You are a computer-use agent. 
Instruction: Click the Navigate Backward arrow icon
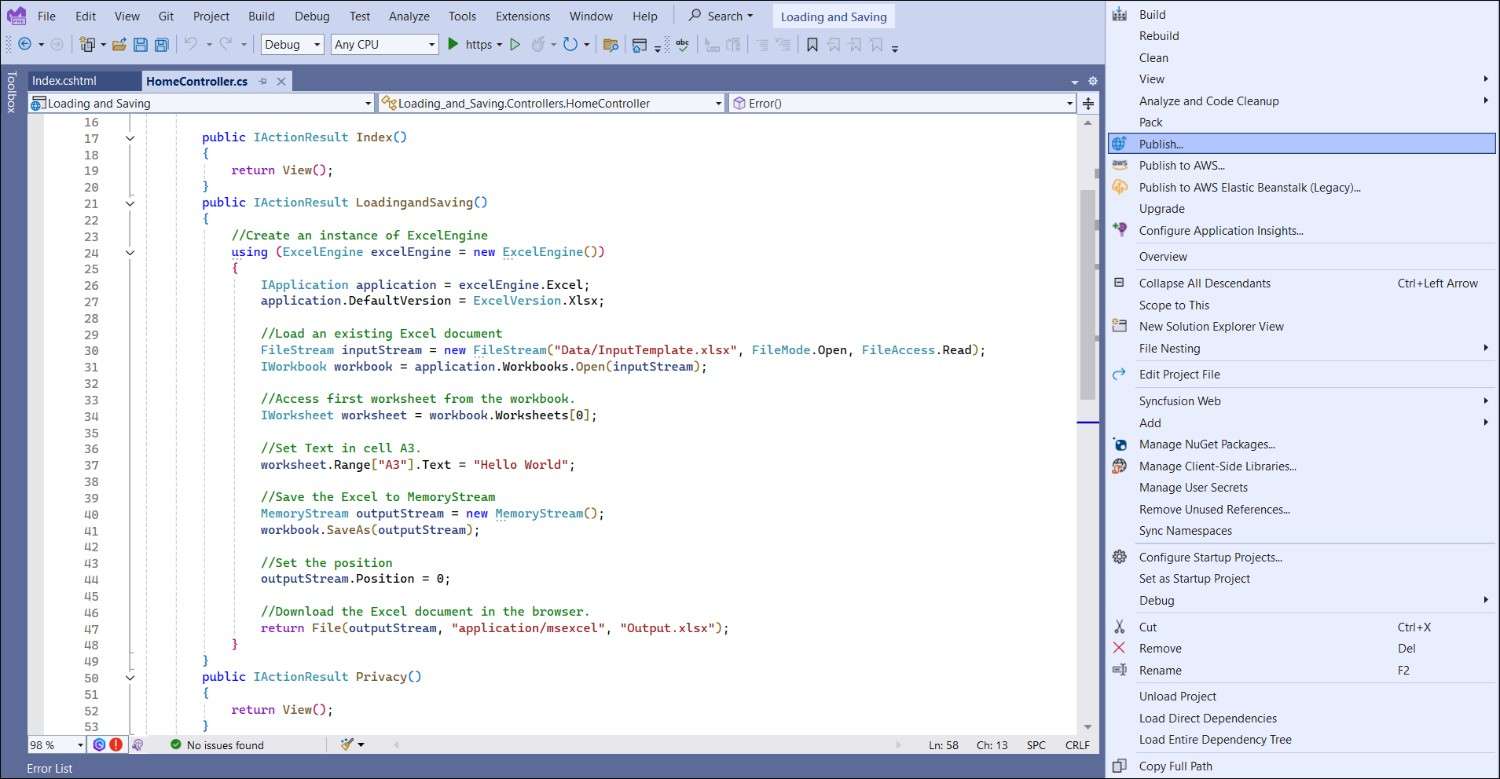(25, 45)
